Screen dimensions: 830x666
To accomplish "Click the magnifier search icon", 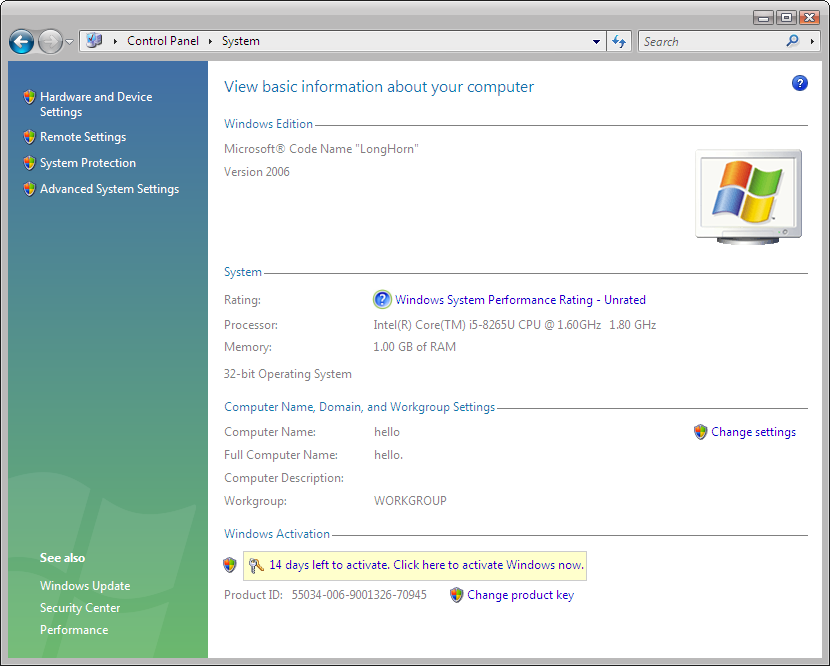I will pos(793,42).
